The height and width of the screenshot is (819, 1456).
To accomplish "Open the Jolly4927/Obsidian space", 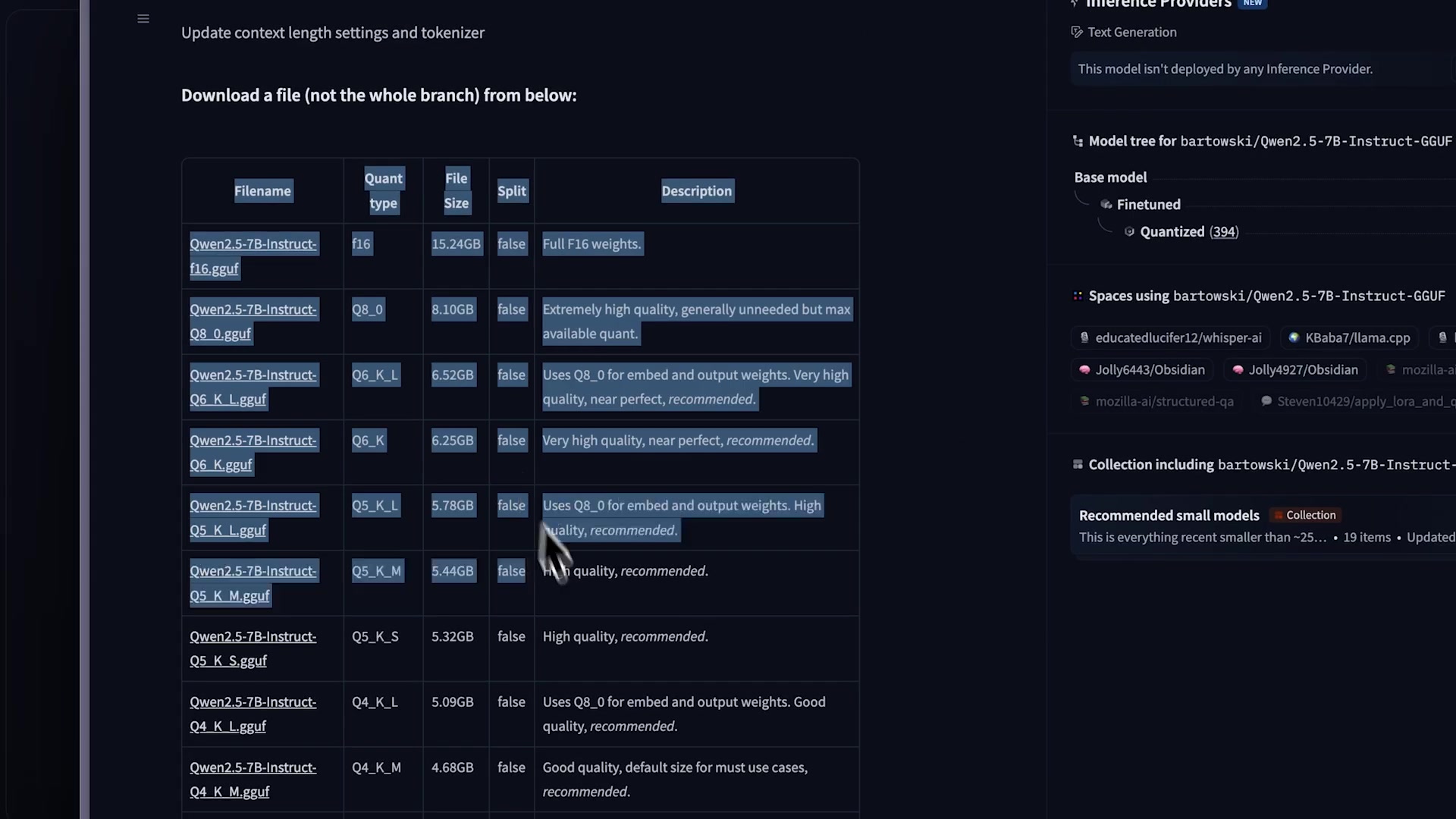I will pos(1295,370).
